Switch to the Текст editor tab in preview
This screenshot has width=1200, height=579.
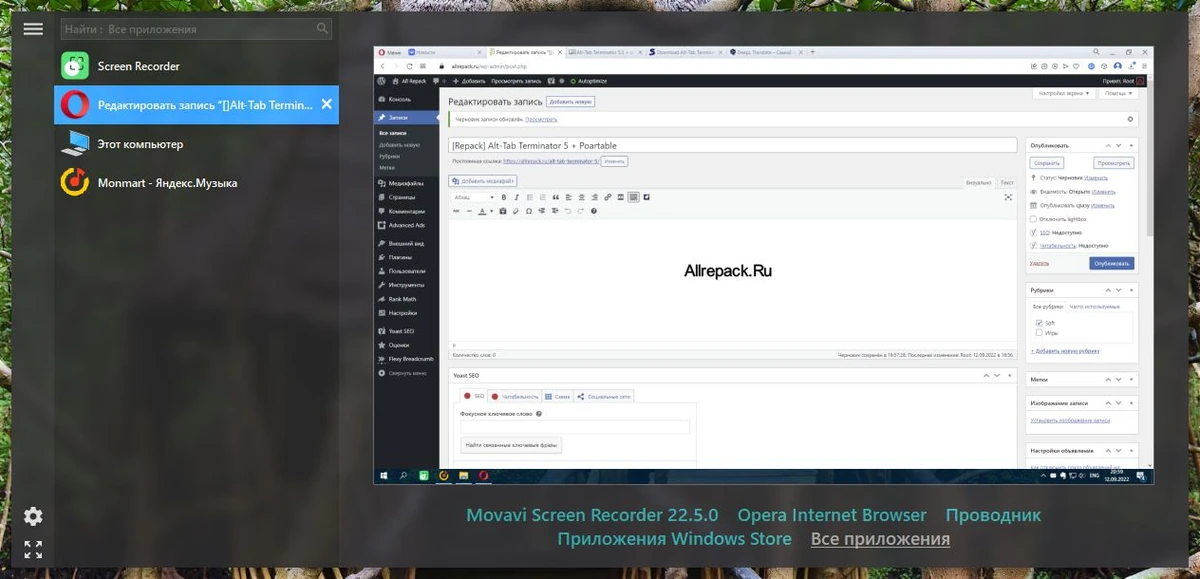(x=1007, y=183)
